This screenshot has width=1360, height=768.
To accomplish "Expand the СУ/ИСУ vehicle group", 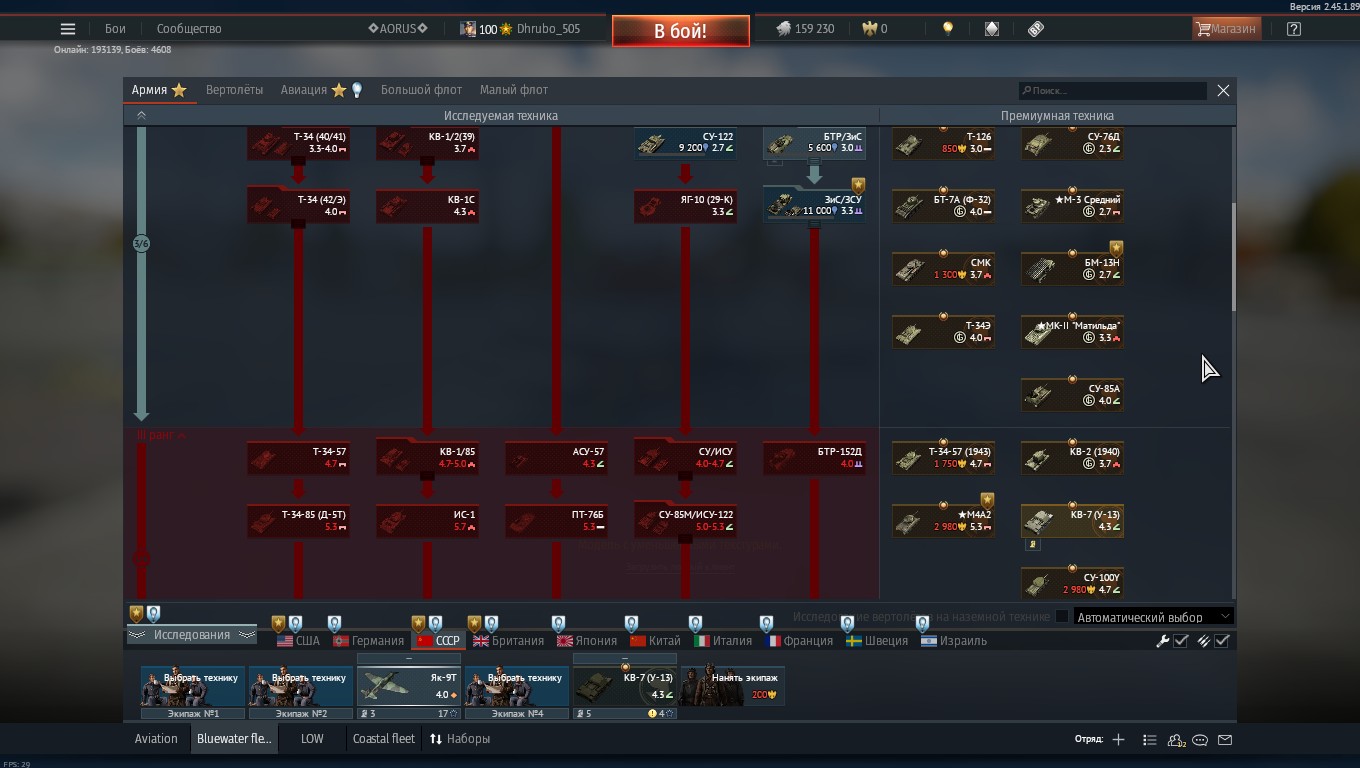I will [685, 457].
